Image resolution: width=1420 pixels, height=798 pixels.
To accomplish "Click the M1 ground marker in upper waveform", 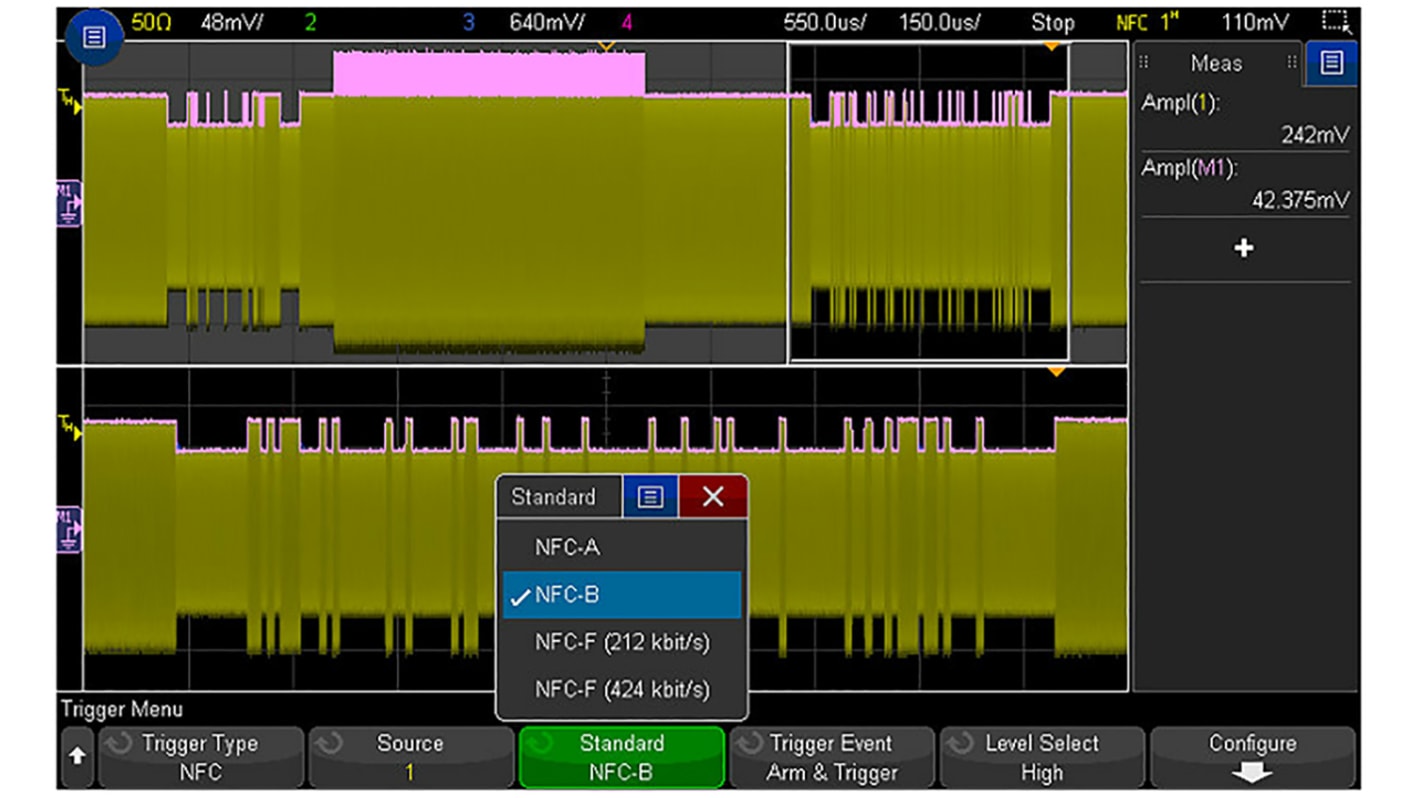I will click(69, 202).
